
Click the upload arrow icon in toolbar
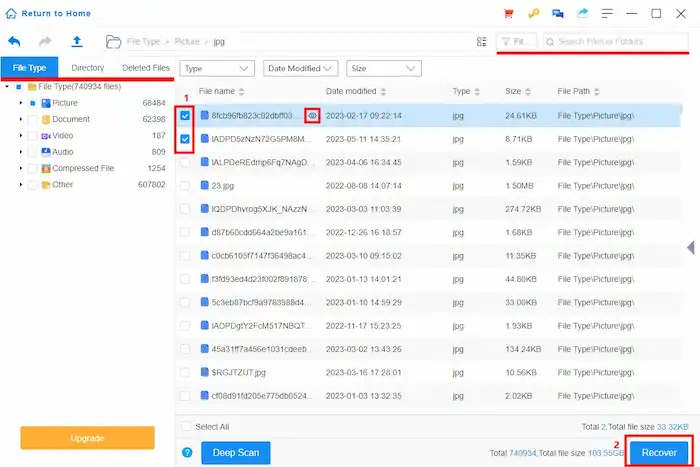(76, 42)
